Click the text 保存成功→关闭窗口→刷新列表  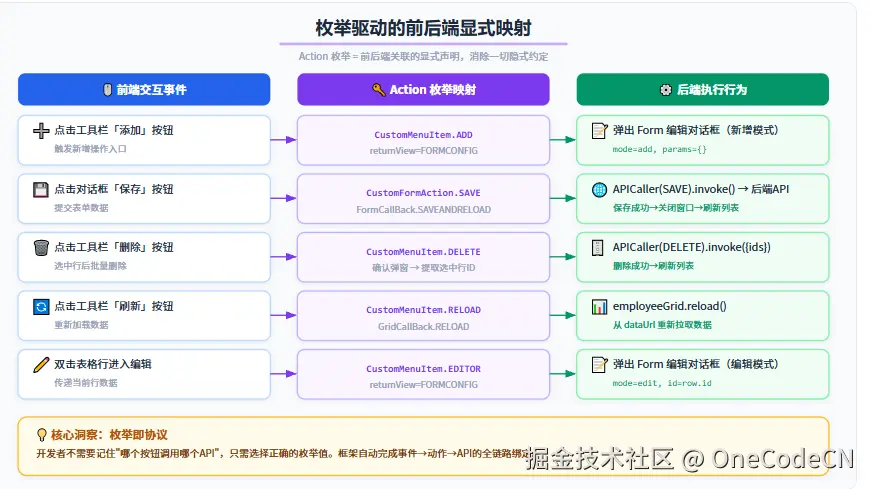[675, 208]
